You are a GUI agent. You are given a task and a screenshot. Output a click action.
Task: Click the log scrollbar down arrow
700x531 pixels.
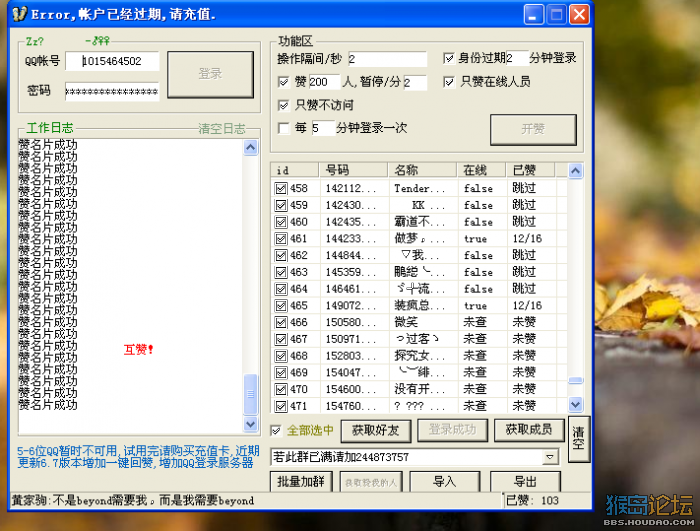pyautogui.click(x=251, y=423)
